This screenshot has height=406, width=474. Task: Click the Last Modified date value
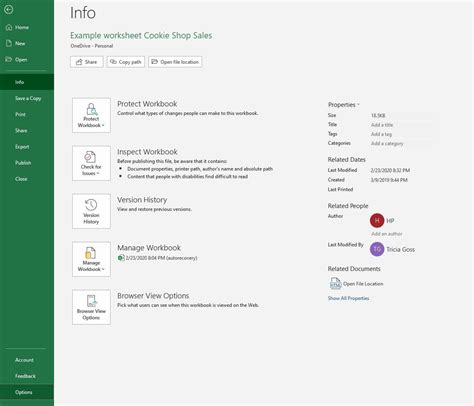390,170
